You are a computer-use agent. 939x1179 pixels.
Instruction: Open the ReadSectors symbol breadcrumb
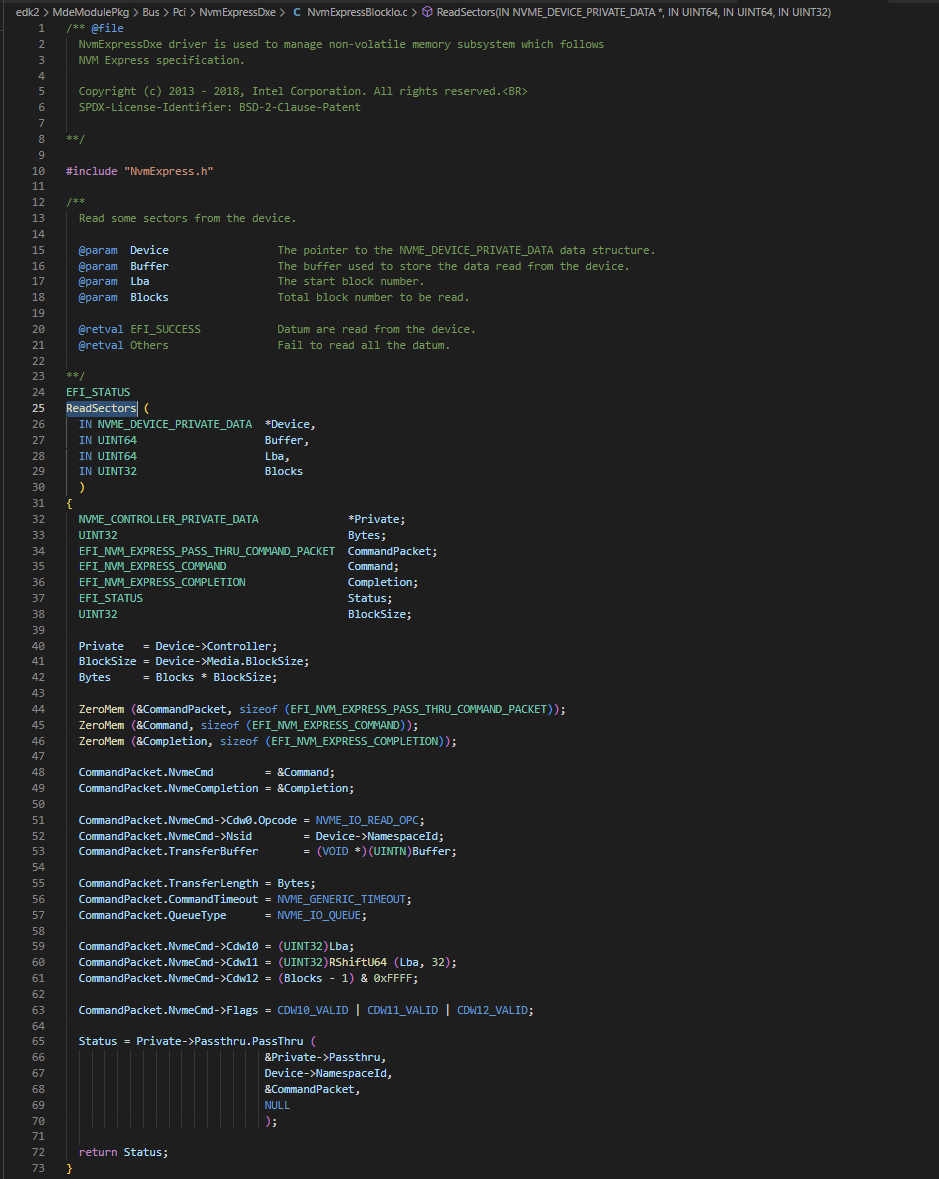(633, 12)
